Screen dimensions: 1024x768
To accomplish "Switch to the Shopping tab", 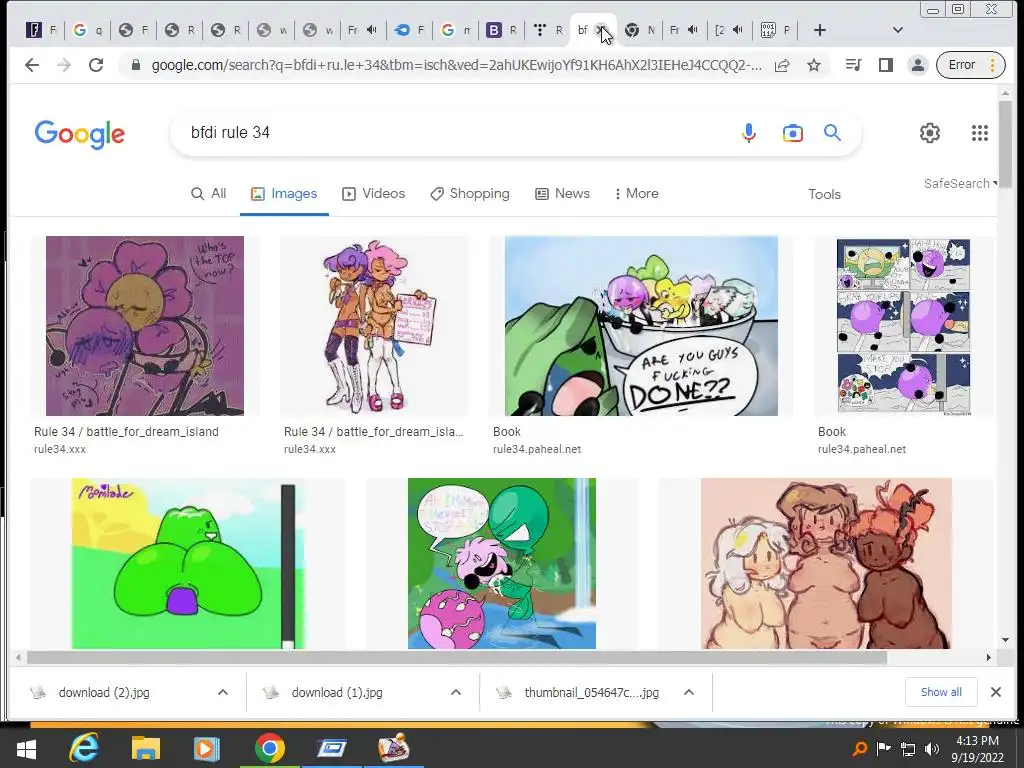I will pyautogui.click(x=470, y=193).
